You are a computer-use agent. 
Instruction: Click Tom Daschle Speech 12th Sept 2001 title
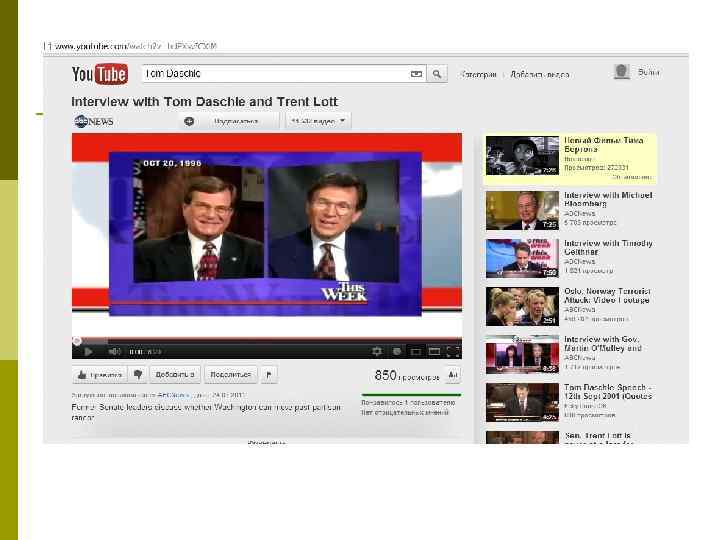[608, 392]
